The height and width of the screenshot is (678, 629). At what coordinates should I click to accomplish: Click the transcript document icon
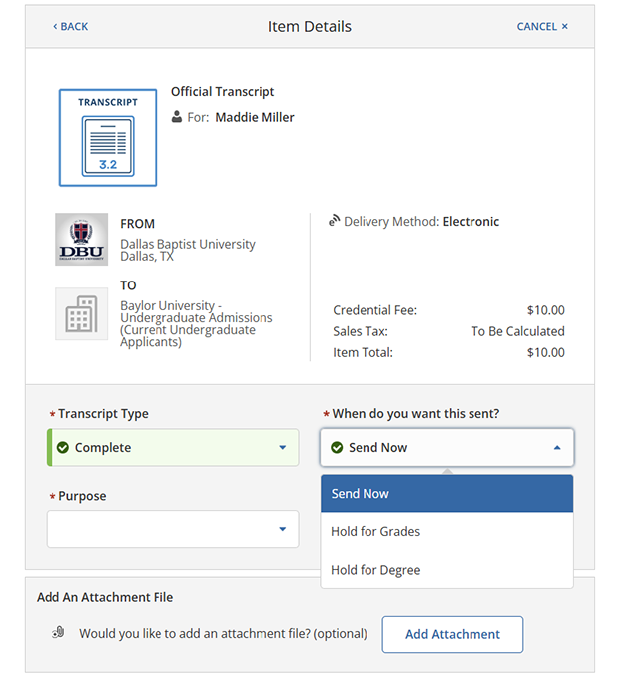[x=108, y=137]
